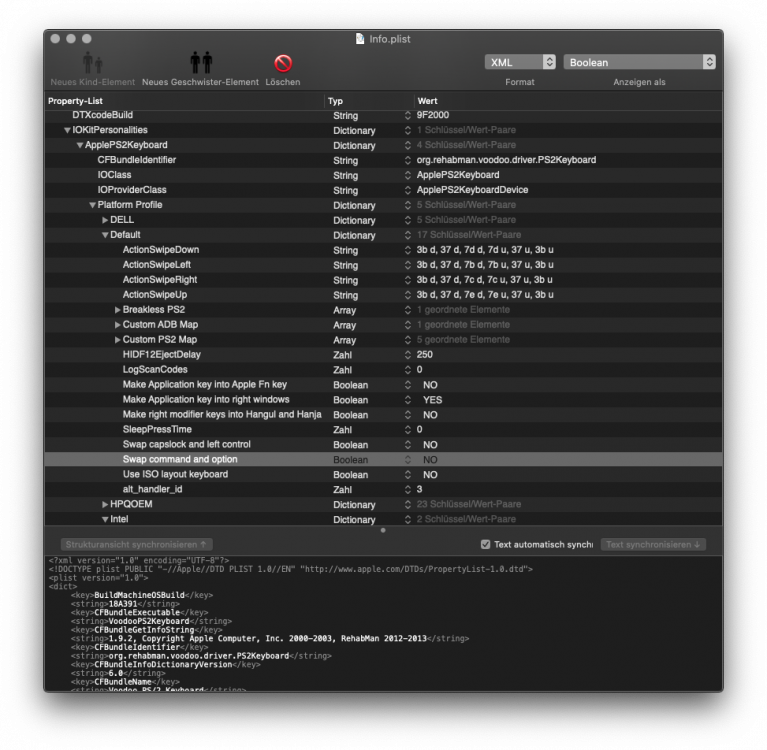This screenshot has height=750, width=767.
Task: Collapse the Platform Profile node
Action: 92,205
